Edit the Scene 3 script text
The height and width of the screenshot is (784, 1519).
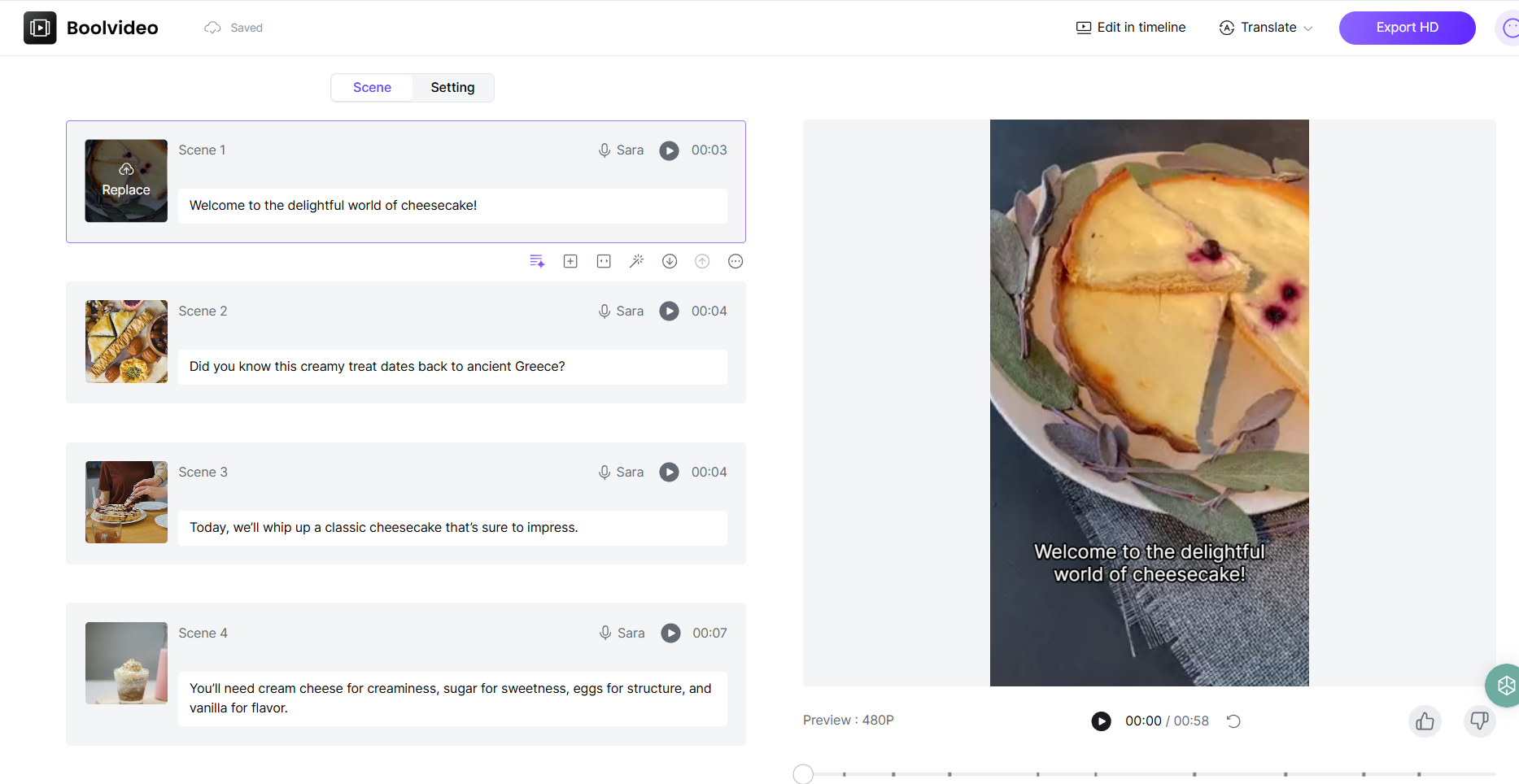[452, 528]
